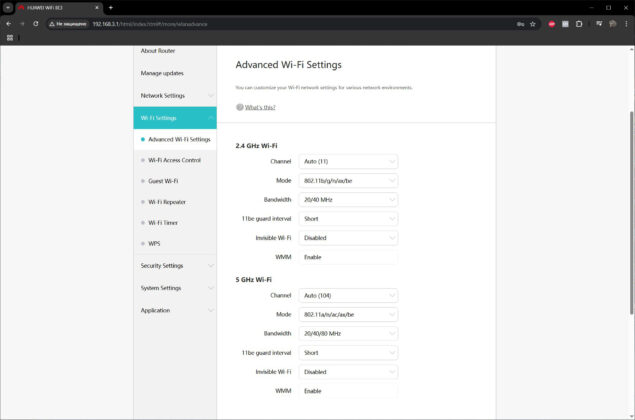Collapse the Wi-Fi Settings section
This screenshot has height=420, width=635.
point(175,118)
